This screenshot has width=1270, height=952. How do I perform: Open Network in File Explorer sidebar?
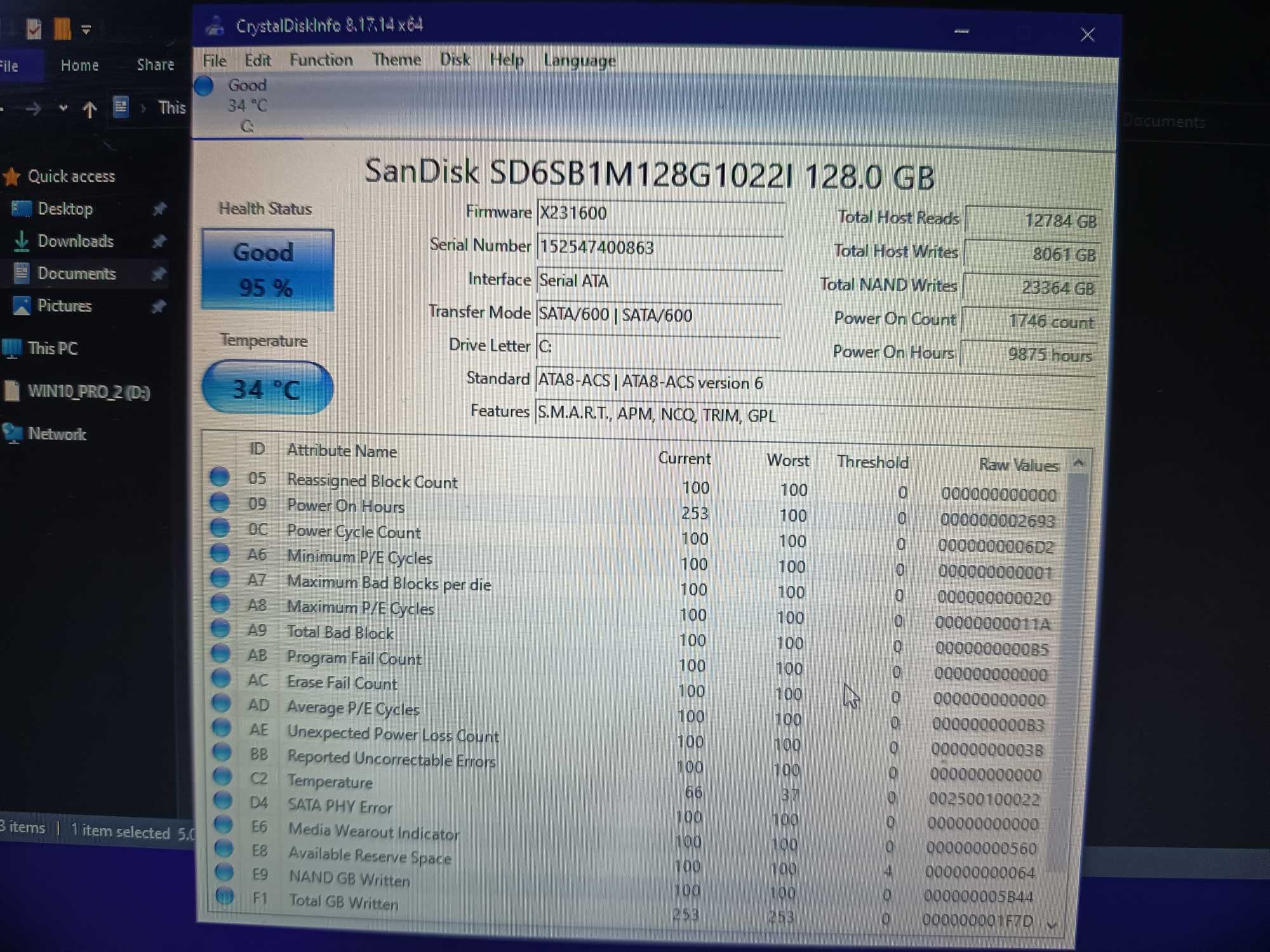[45, 434]
